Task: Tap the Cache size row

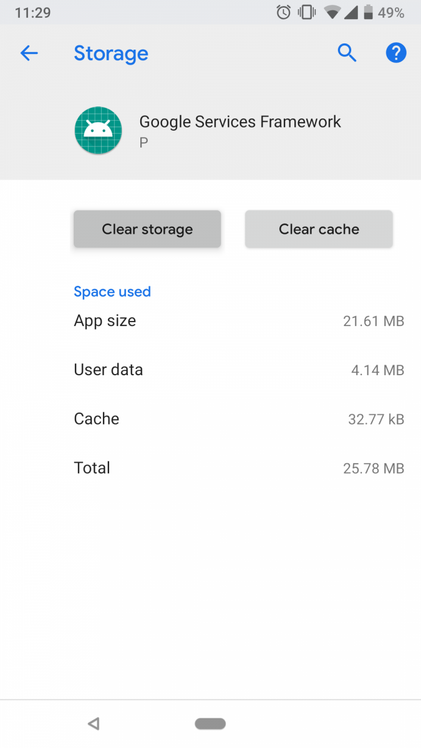Action: (239, 419)
